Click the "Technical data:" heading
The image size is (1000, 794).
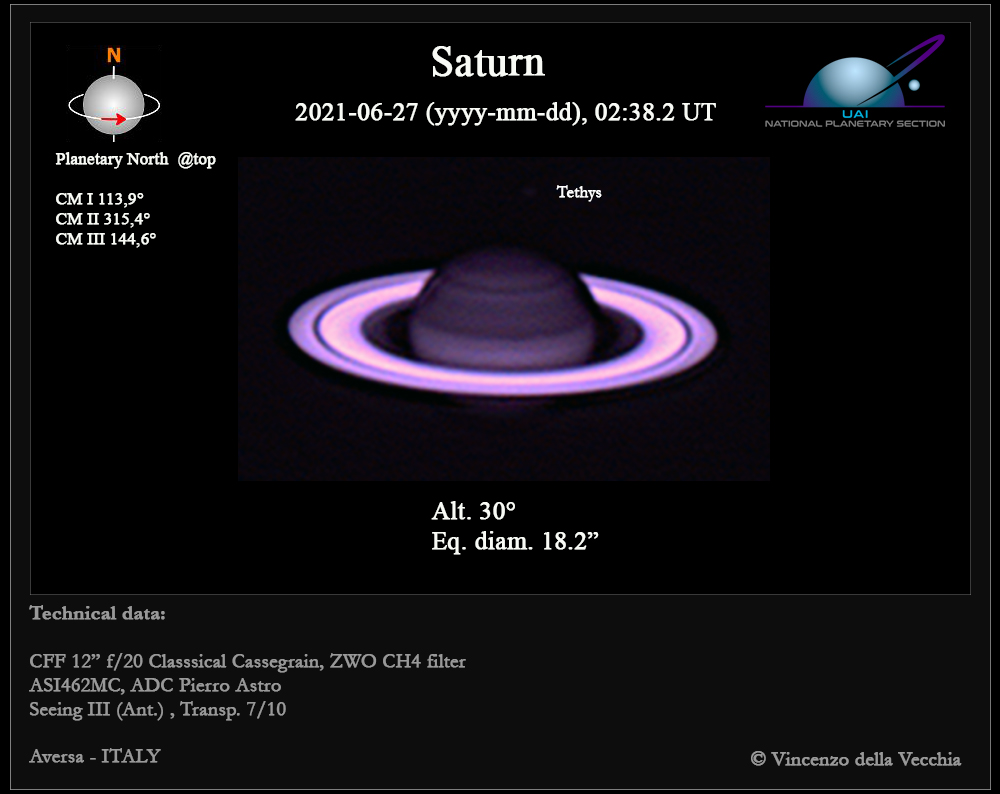pos(98,614)
